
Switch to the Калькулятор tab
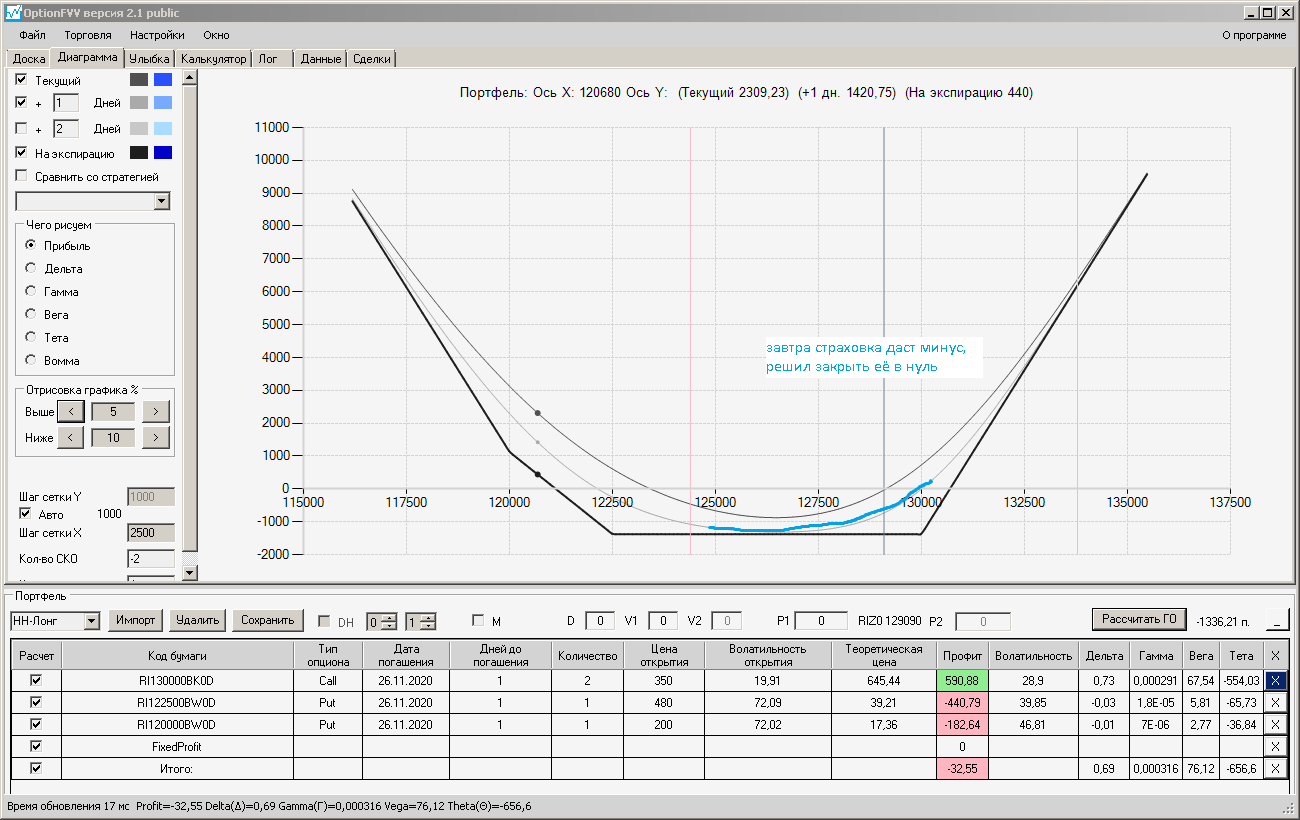tap(213, 59)
